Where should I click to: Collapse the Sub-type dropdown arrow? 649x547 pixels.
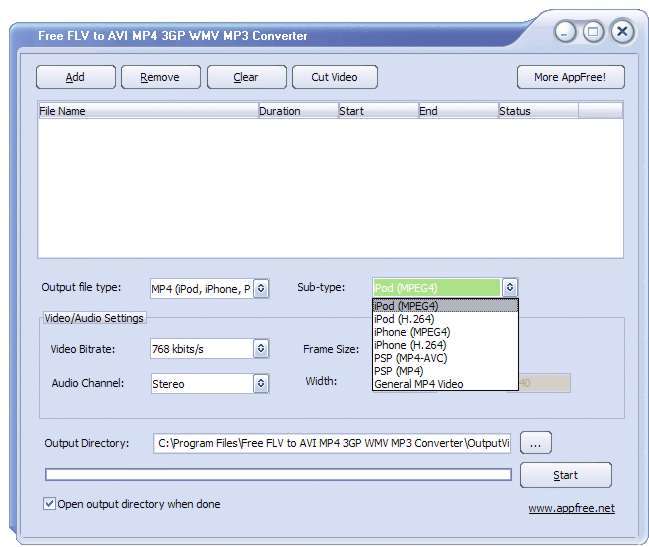[x=510, y=288]
